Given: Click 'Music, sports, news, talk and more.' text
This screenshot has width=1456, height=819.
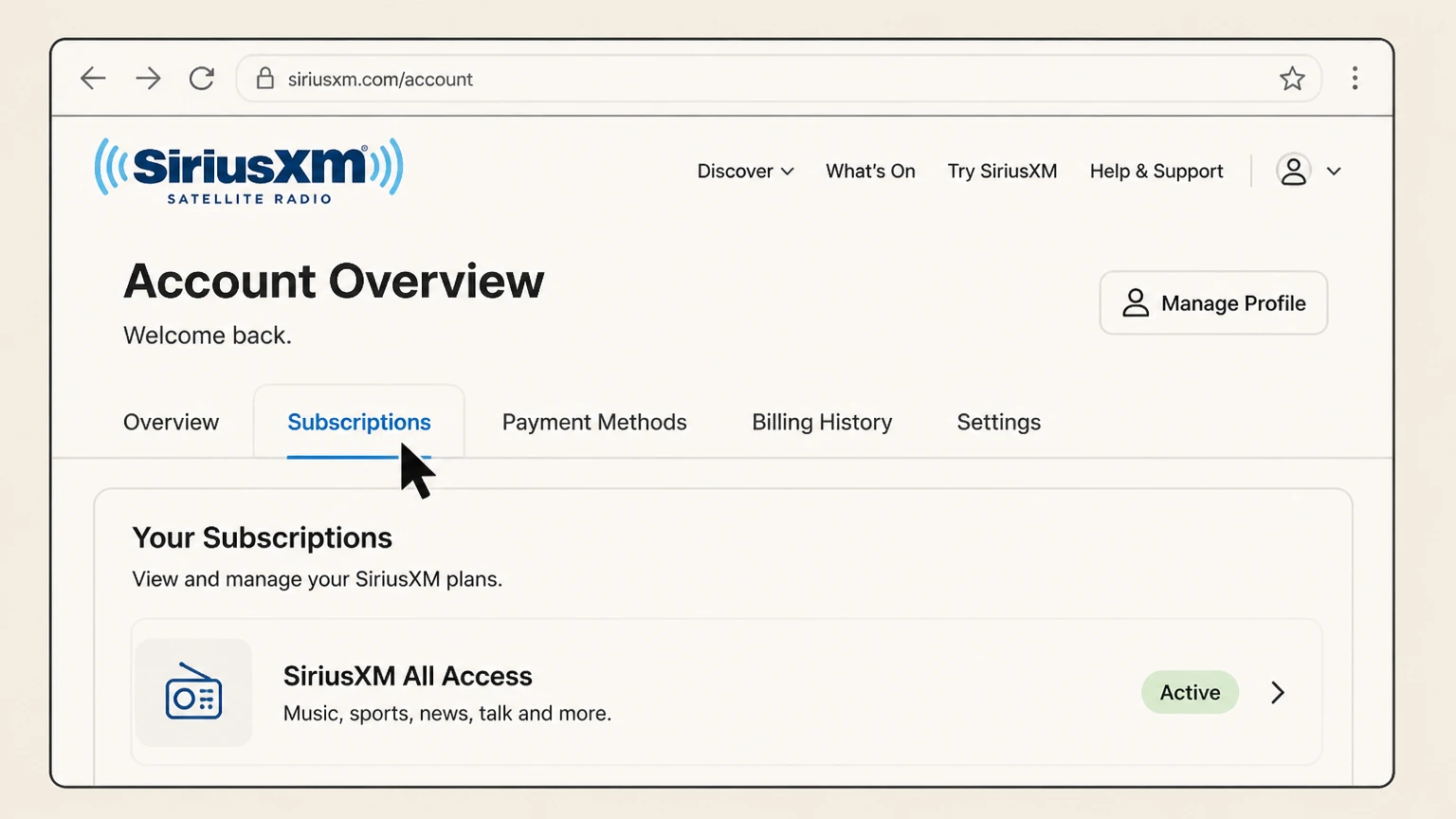Looking at the screenshot, I should [x=447, y=714].
